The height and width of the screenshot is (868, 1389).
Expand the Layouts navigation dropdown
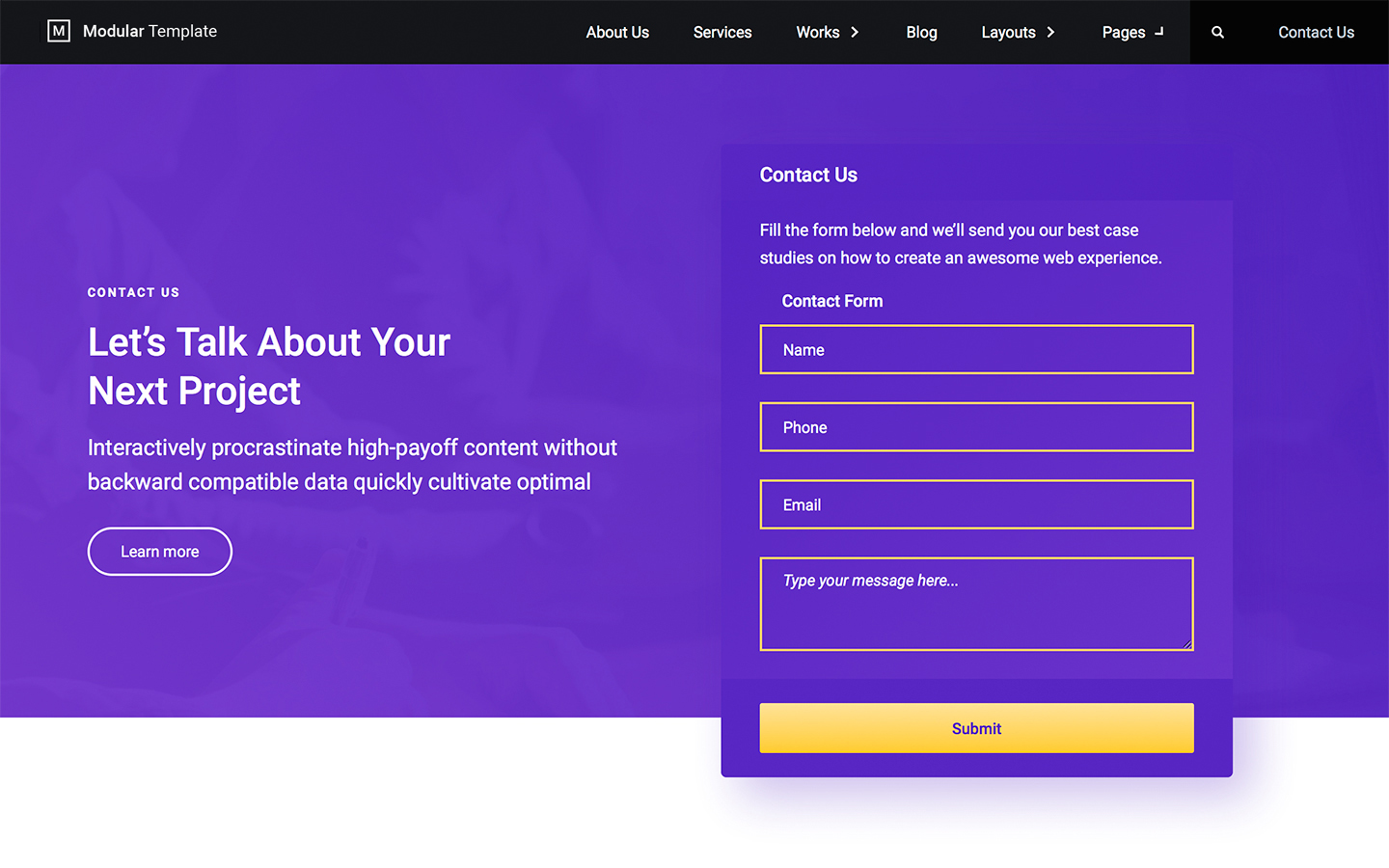(1009, 32)
